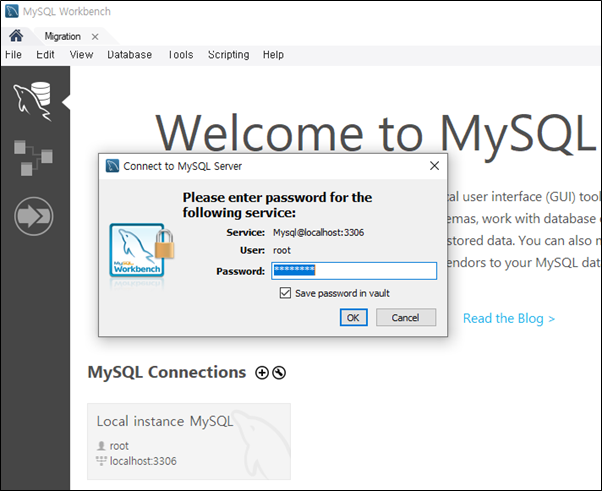Open the Edit menu
This screenshot has height=491, width=602.
(45, 55)
